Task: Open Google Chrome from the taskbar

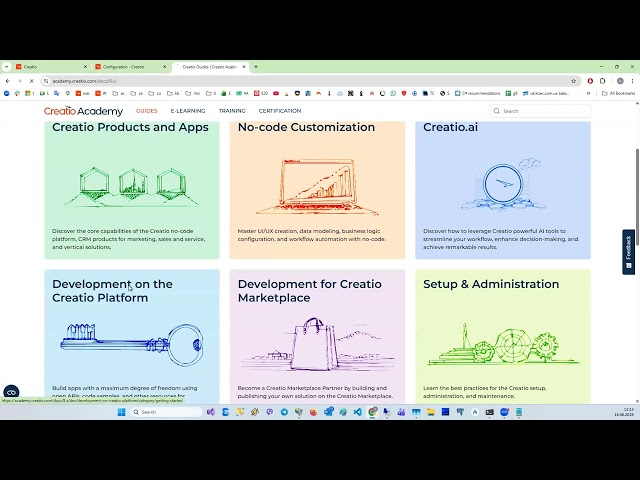Action: point(372,412)
